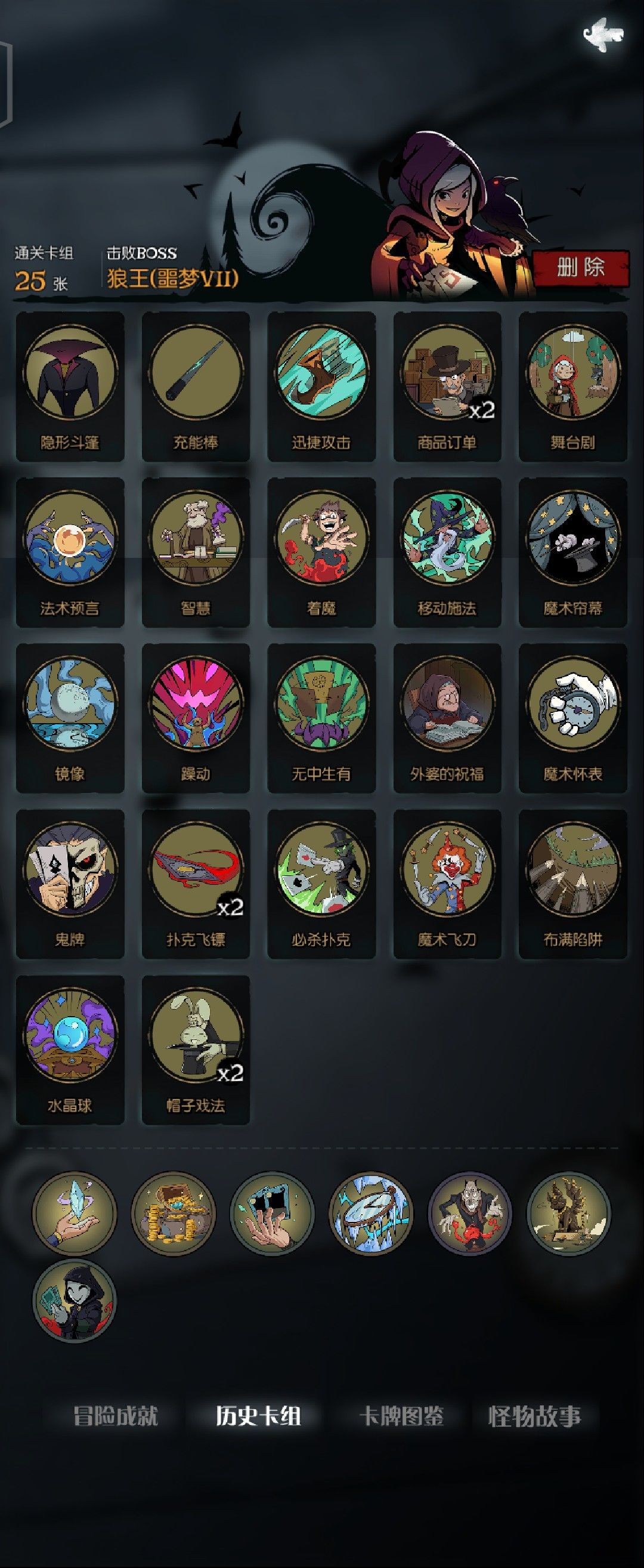Screen dimensions: 644x1568
Task: Switch to the 冒险成就 tab
Action: pyautogui.click(x=116, y=1416)
